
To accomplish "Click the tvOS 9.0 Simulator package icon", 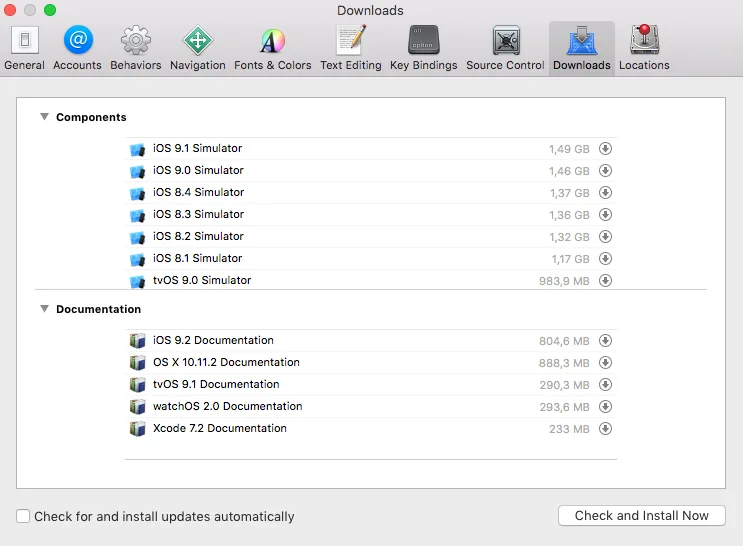I will click(137, 281).
